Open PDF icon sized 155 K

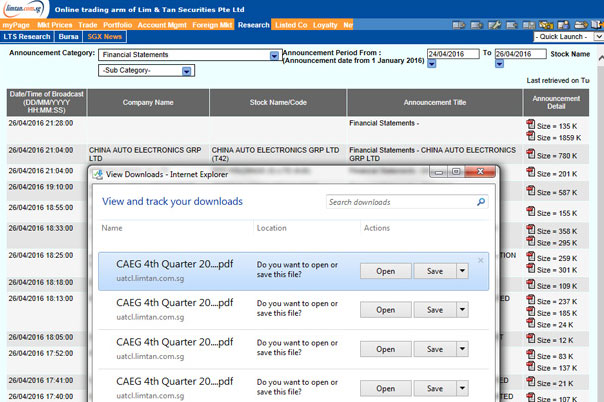[531, 212]
